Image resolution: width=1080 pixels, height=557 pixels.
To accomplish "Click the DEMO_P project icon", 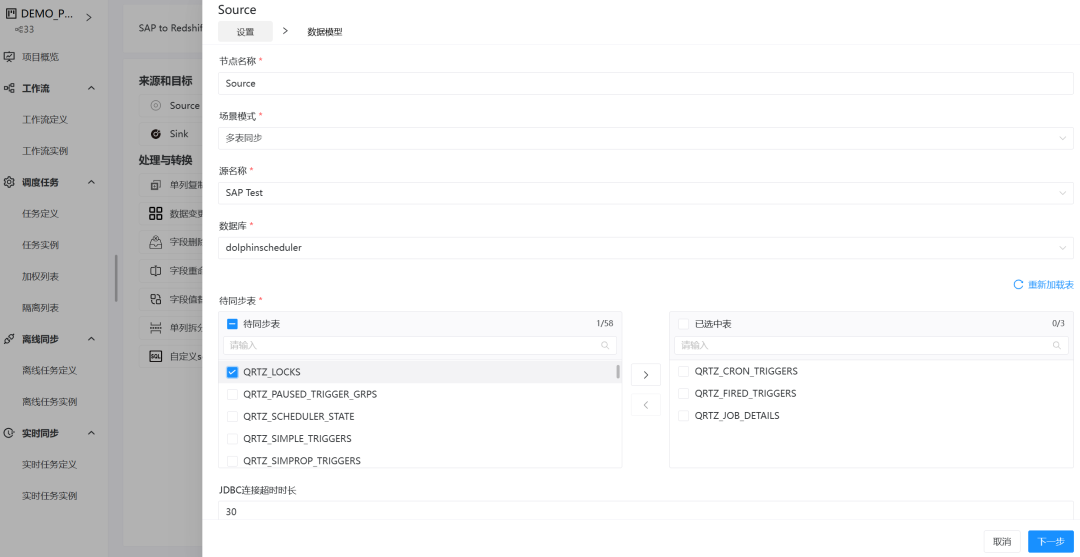I will (10, 13).
